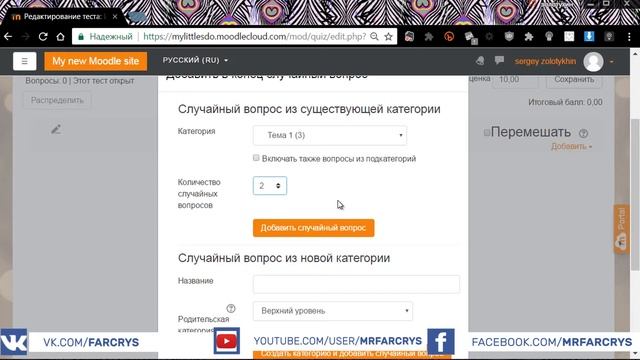The width and height of the screenshot is (640, 360).
Task: Open the Добавить dropdown link
Action: (x=571, y=147)
